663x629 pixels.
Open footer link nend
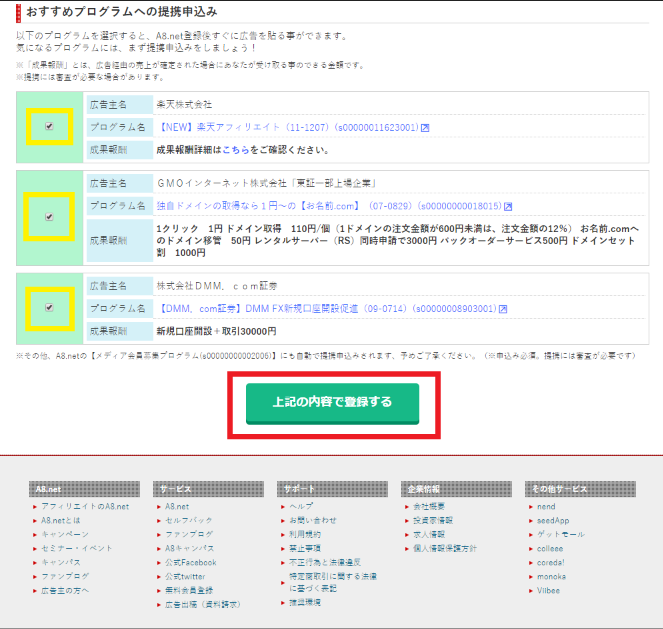click(x=546, y=506)
